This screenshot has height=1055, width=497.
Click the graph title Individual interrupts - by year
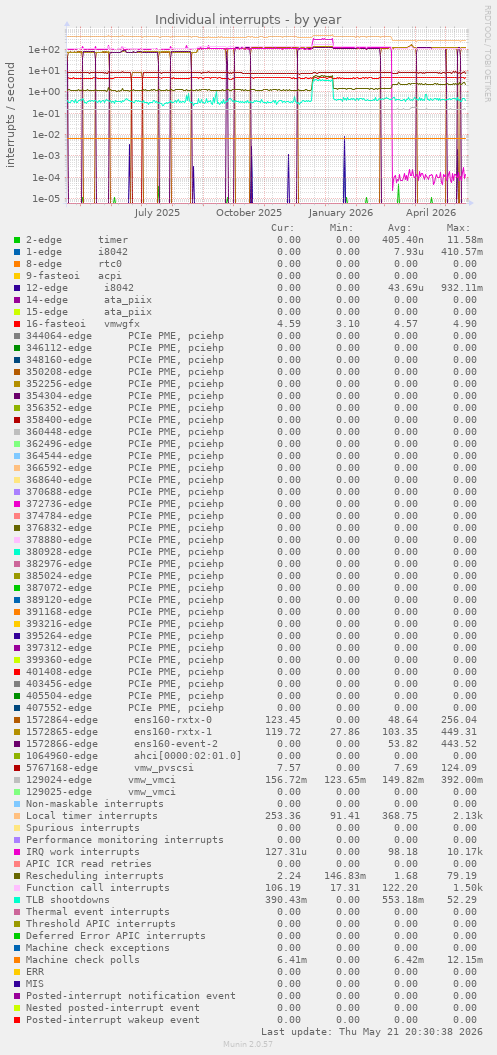(x=248, y=20)
